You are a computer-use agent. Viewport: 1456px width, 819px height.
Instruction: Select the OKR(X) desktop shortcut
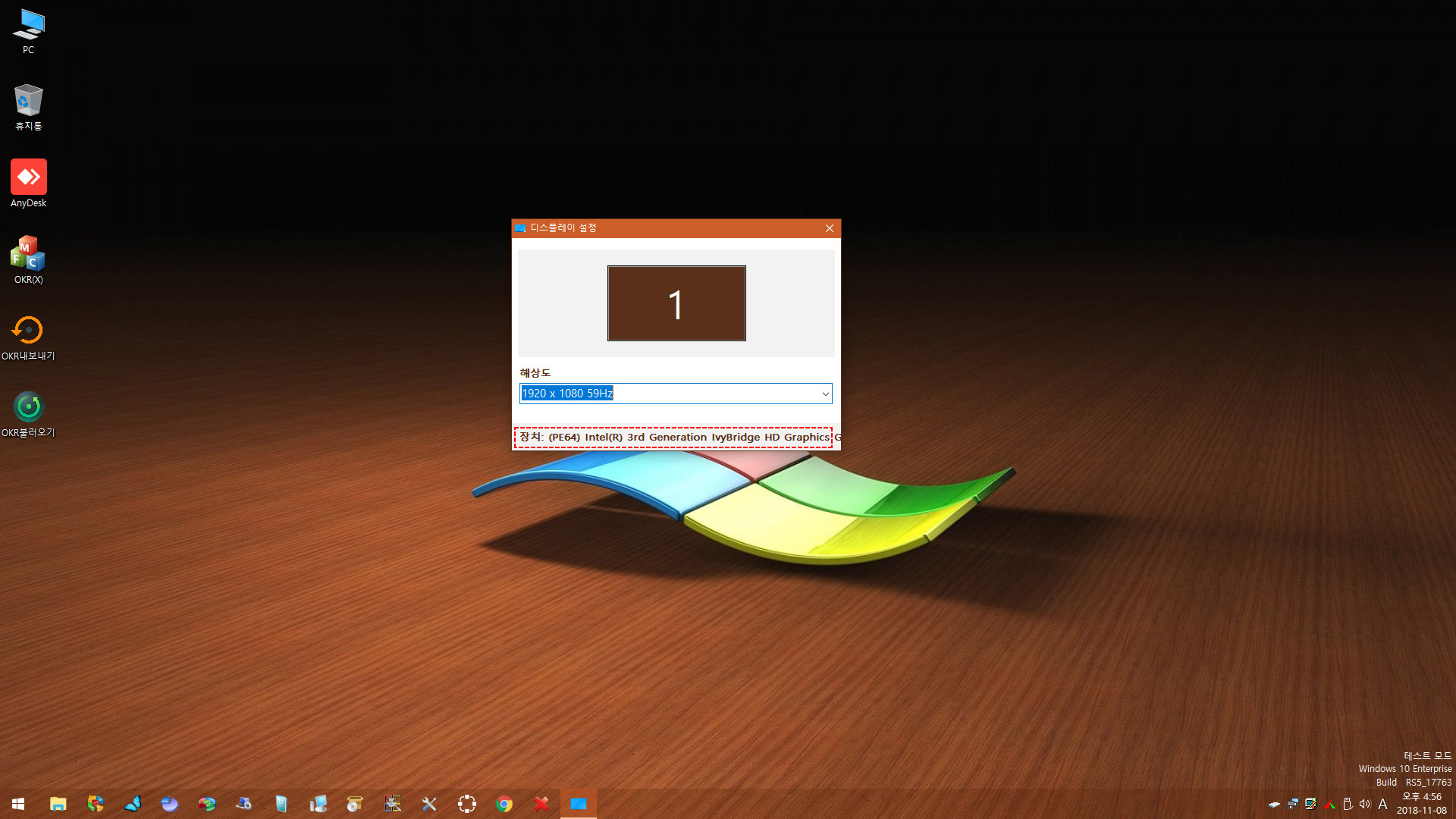pos(28,261)
